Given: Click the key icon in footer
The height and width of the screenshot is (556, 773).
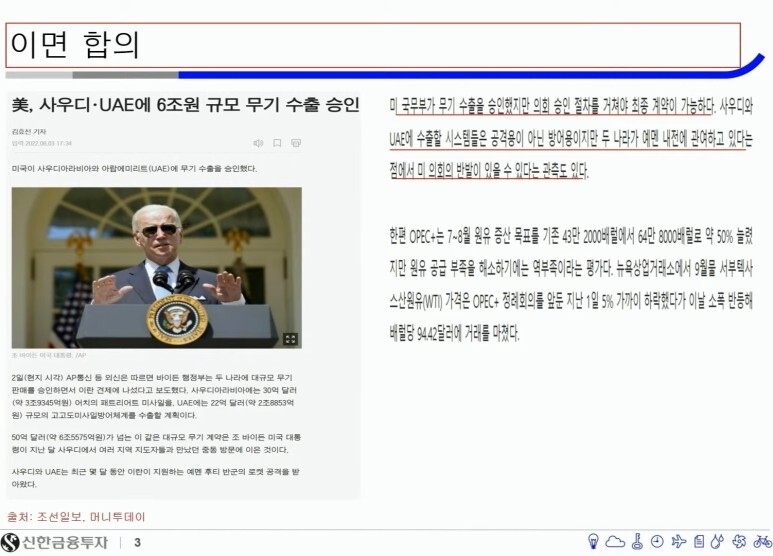Looking at the screenshot, I should (637, 541).
